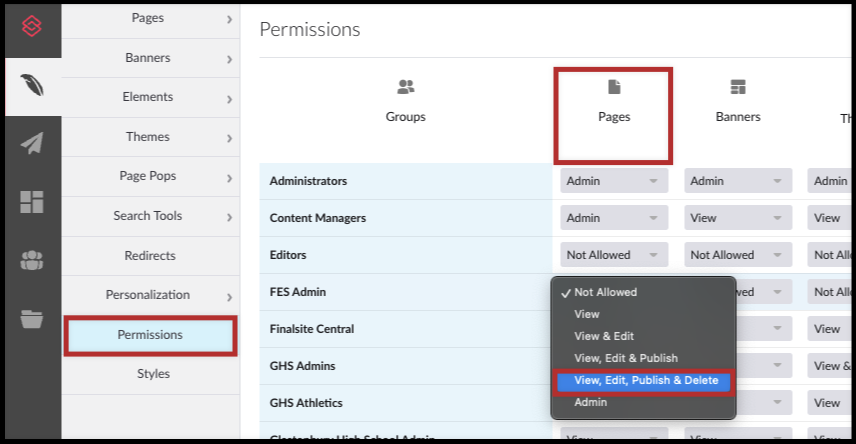
Task: Open Administrators Pages permission dropdown
Action: point(614,181)
